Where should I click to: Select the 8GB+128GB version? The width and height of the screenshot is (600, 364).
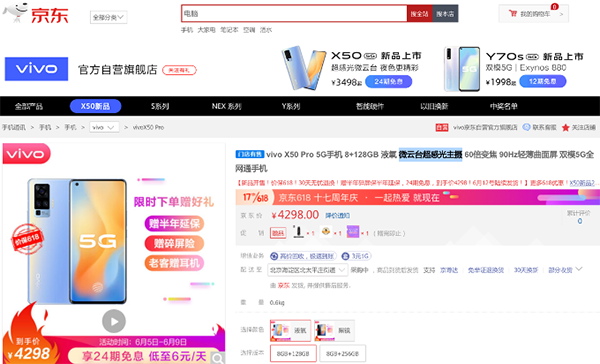[293, 354]
